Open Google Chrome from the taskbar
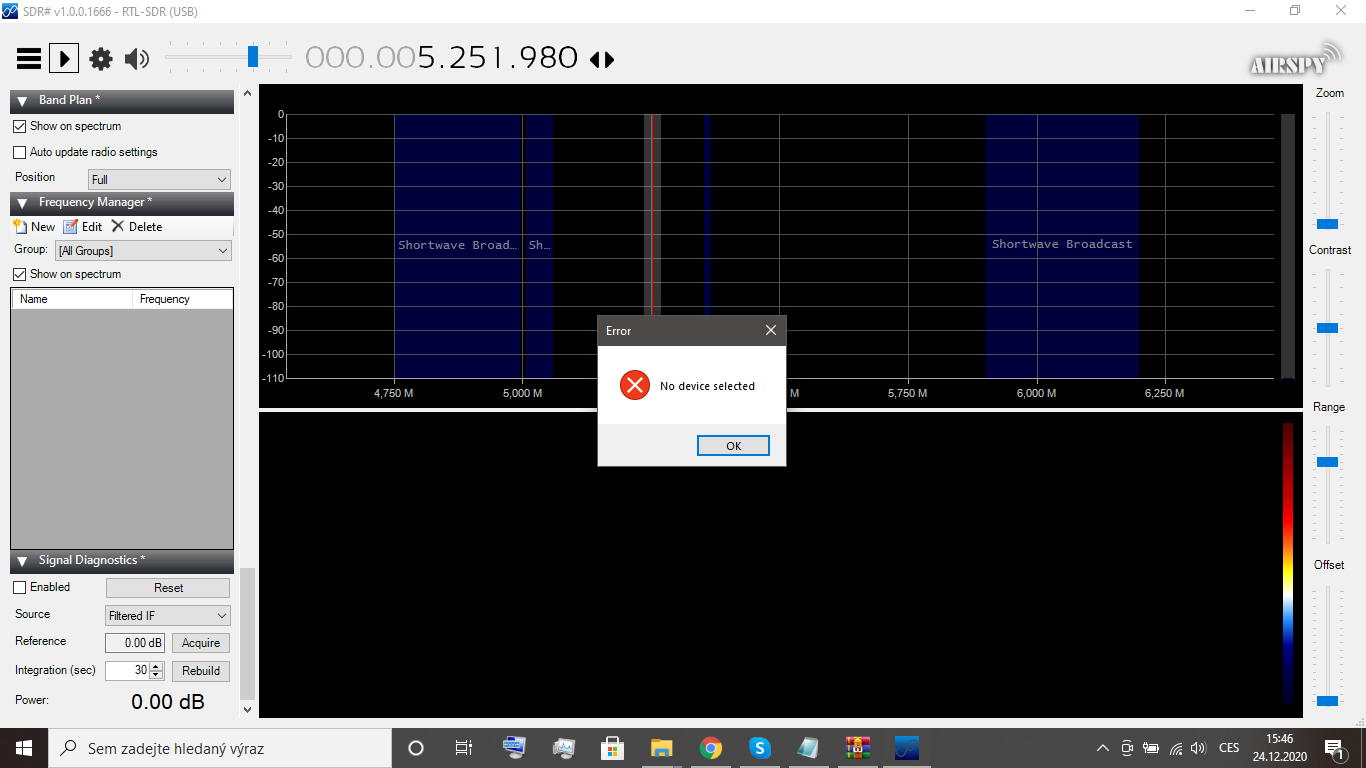This screenshot has height=768, width=1366. pyautogui.click(x=711, y=748)
